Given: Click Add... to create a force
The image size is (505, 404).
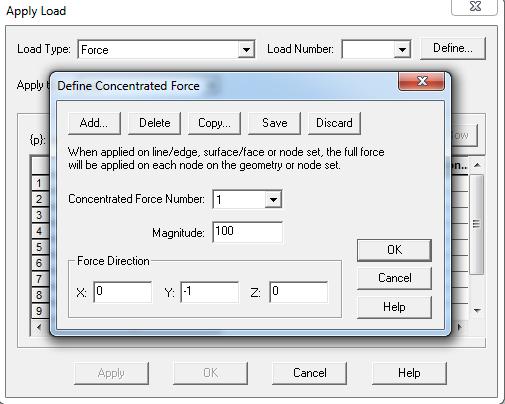Looking at the screenshot, I should coord(94,123).
